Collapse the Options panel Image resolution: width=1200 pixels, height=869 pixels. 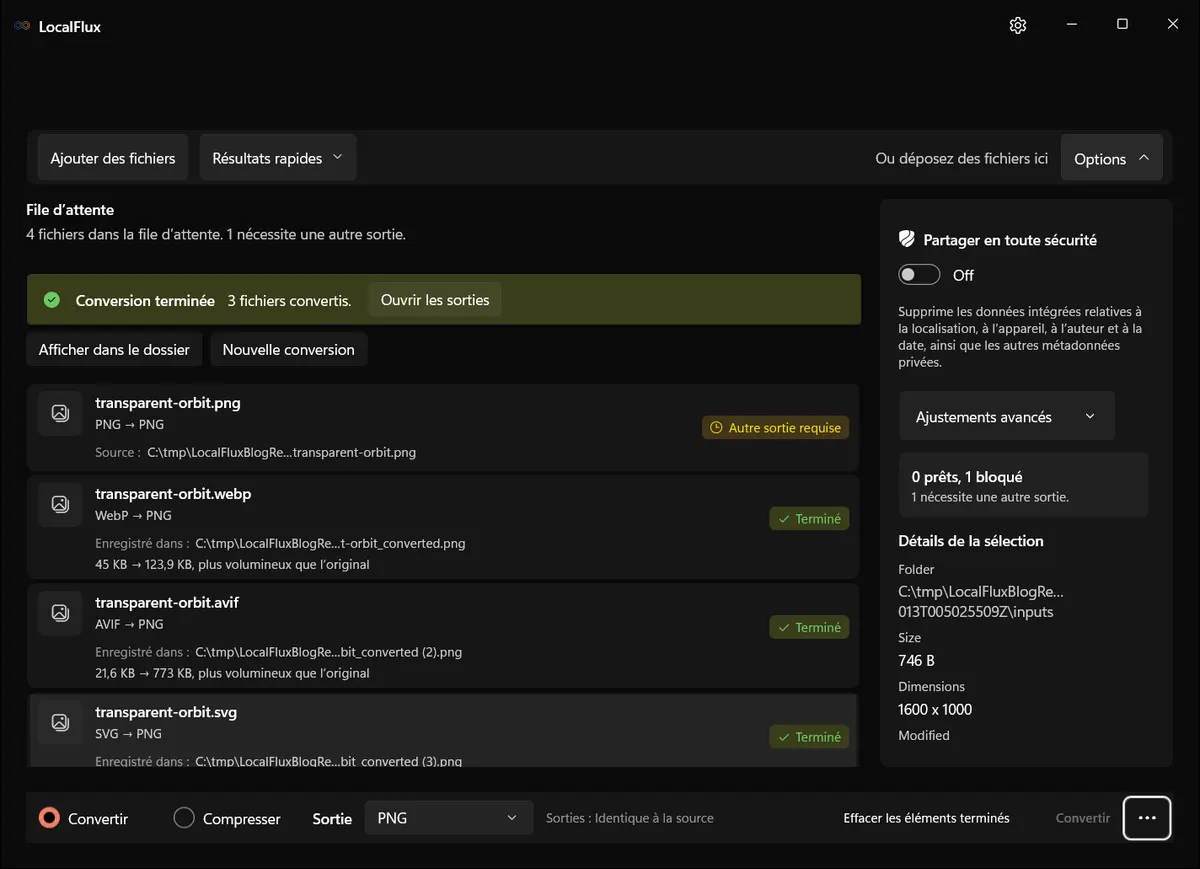coord(1112,158)
